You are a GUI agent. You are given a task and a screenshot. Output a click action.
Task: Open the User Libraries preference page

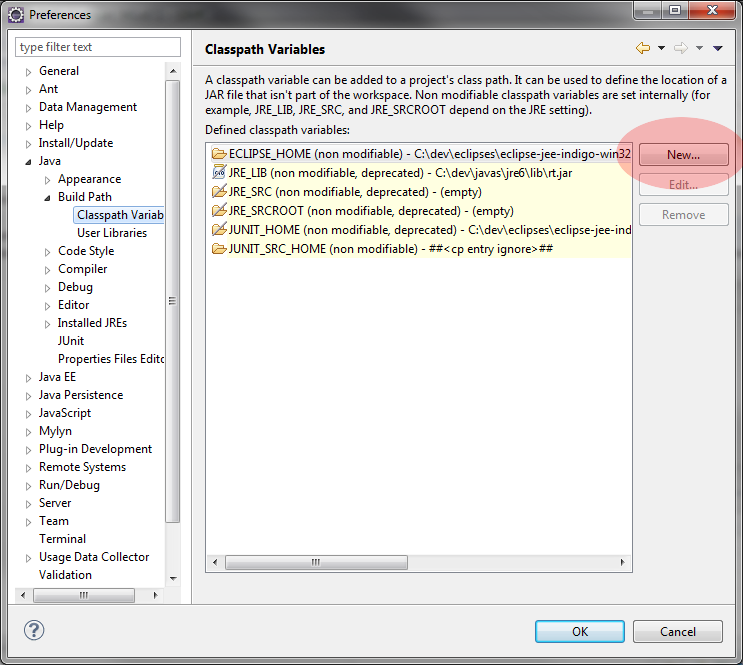111,233
